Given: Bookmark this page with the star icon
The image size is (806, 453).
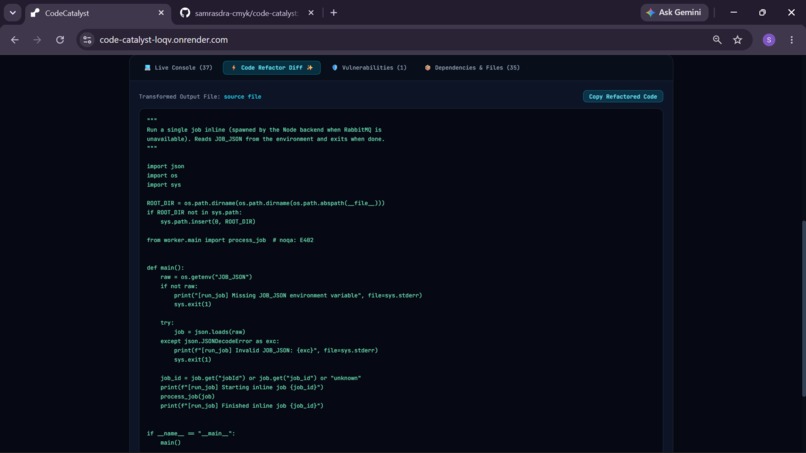Looking at the screenshot, I should click(x=738, y=40).
